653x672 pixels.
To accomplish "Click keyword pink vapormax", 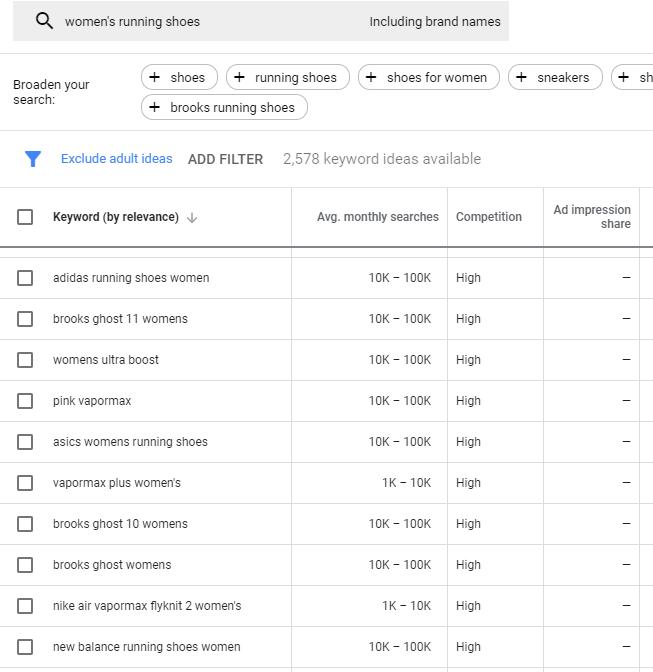I will pyautogui.click(x=92, y=401).
